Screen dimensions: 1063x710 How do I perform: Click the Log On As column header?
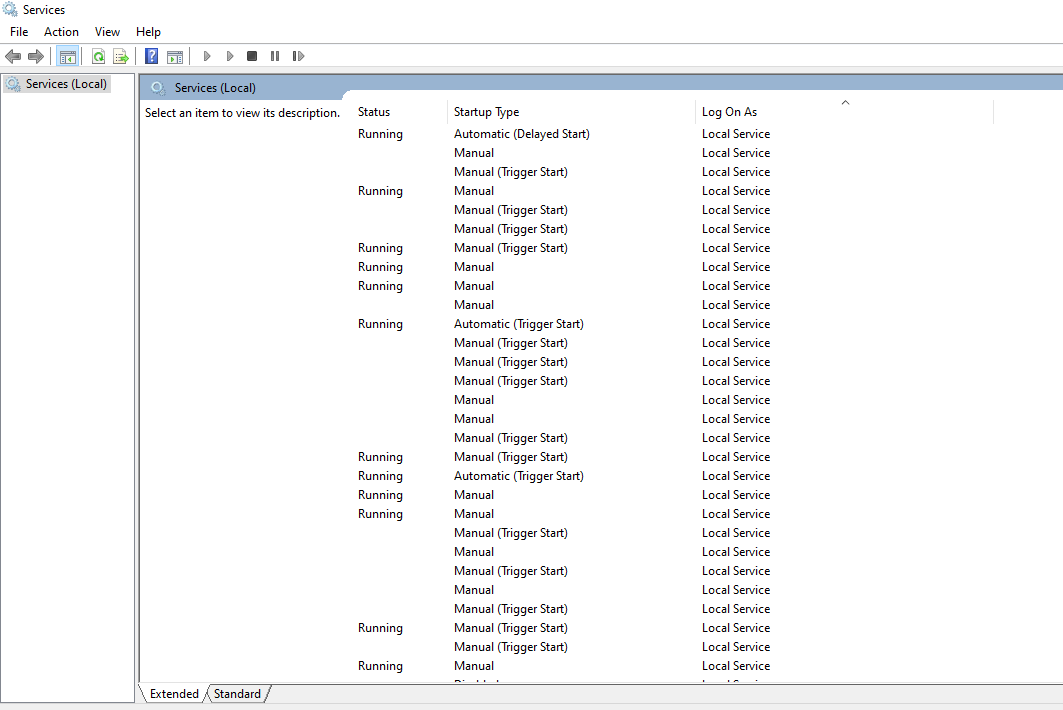coord(729,112)
